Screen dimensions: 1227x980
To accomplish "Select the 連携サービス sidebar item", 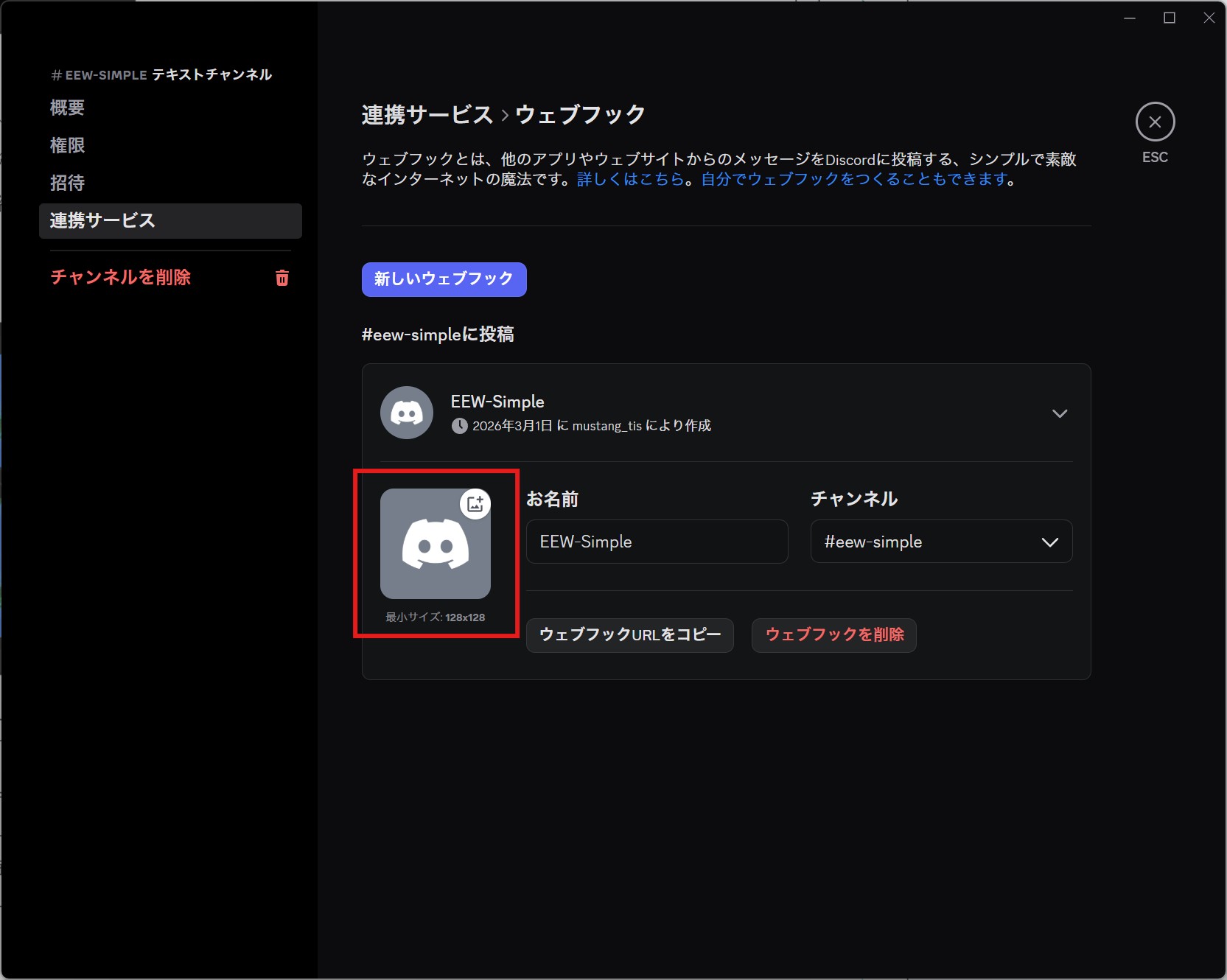I will (x=101, y=220).
